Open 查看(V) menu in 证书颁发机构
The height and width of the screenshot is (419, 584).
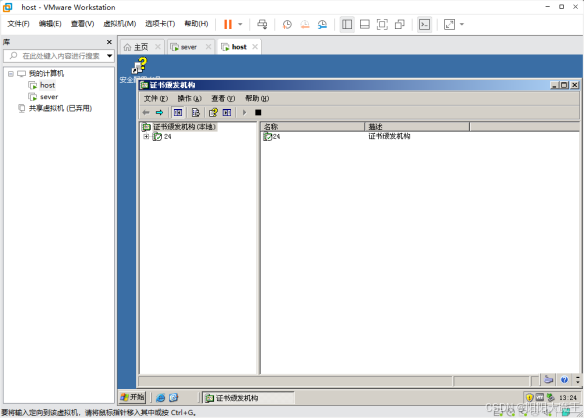pyautogui.click(x=223, y=98)
